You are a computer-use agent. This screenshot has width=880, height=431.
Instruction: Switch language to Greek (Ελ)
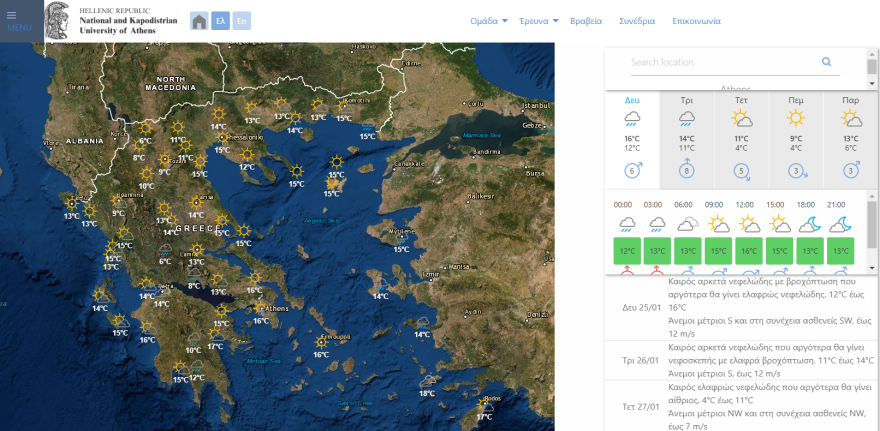220,21
